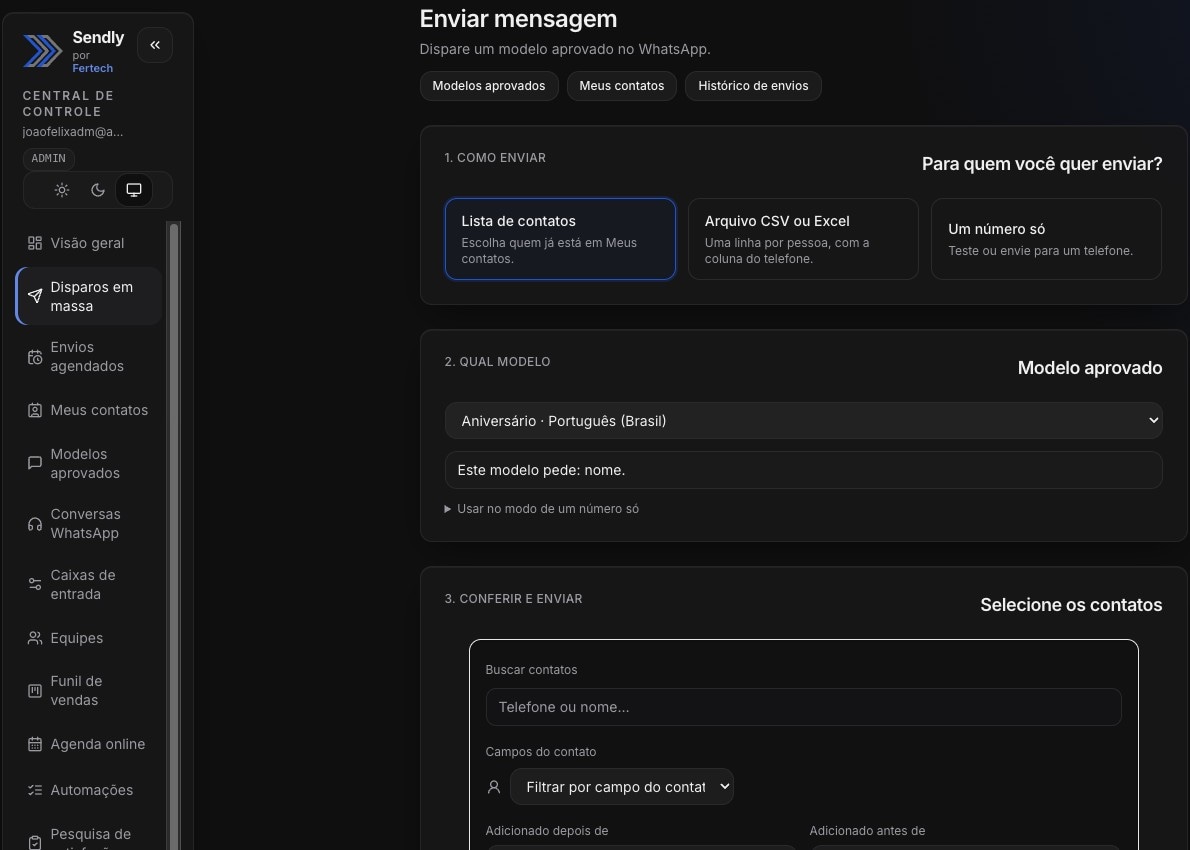Focus the Telefone ou nome search field
This screenshot has height=850, width=1190.
(803, 707)
